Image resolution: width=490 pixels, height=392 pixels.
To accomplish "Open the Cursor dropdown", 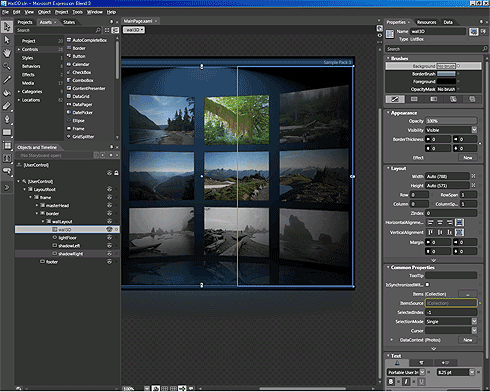I will point(474,331).
